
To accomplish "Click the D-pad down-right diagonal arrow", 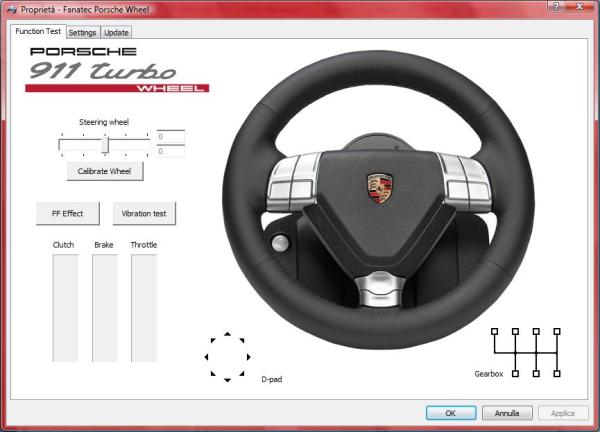I will [x=242, y=373].
